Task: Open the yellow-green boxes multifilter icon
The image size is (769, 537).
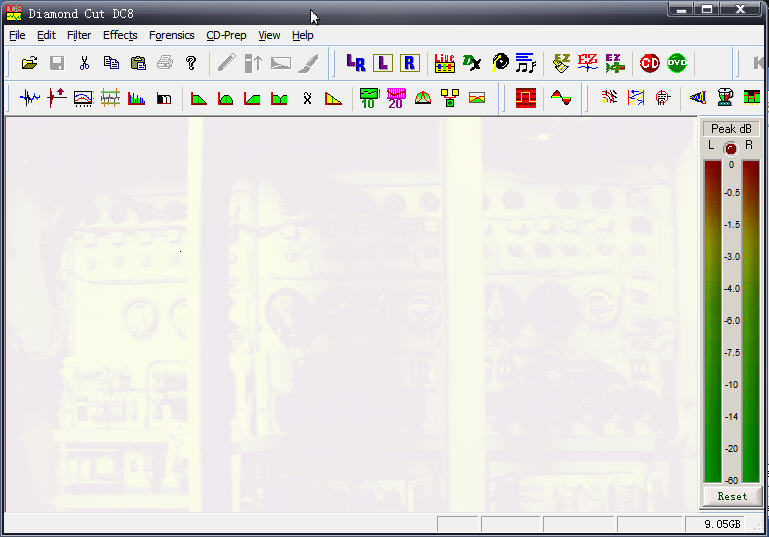Action: click(x=450, y=98)
